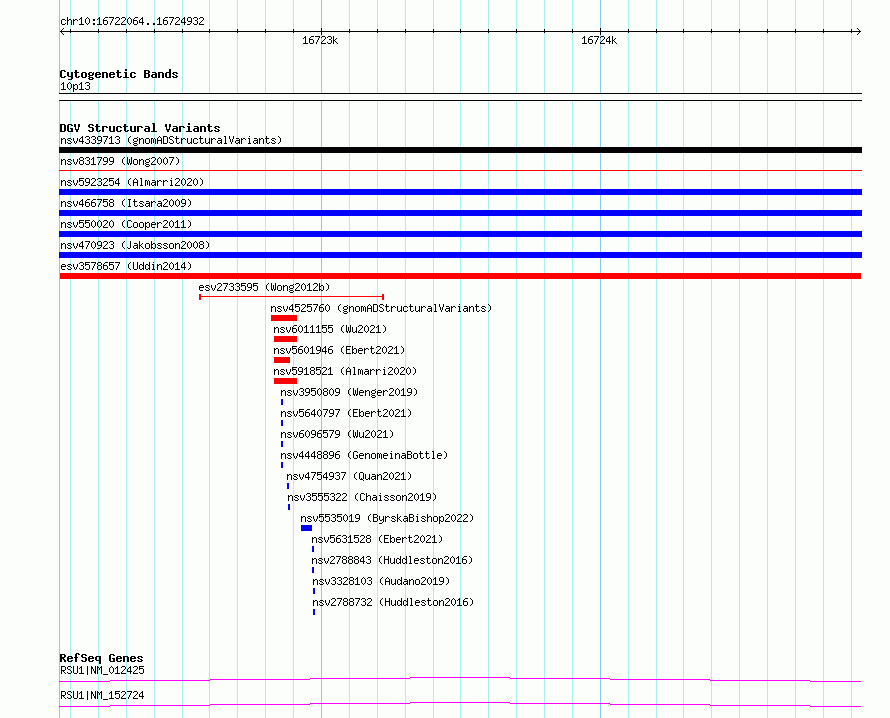Click the nsv4448896 (GenomeinaBottle) label
This screenshot has width=890, height=718.
(364, 455)
